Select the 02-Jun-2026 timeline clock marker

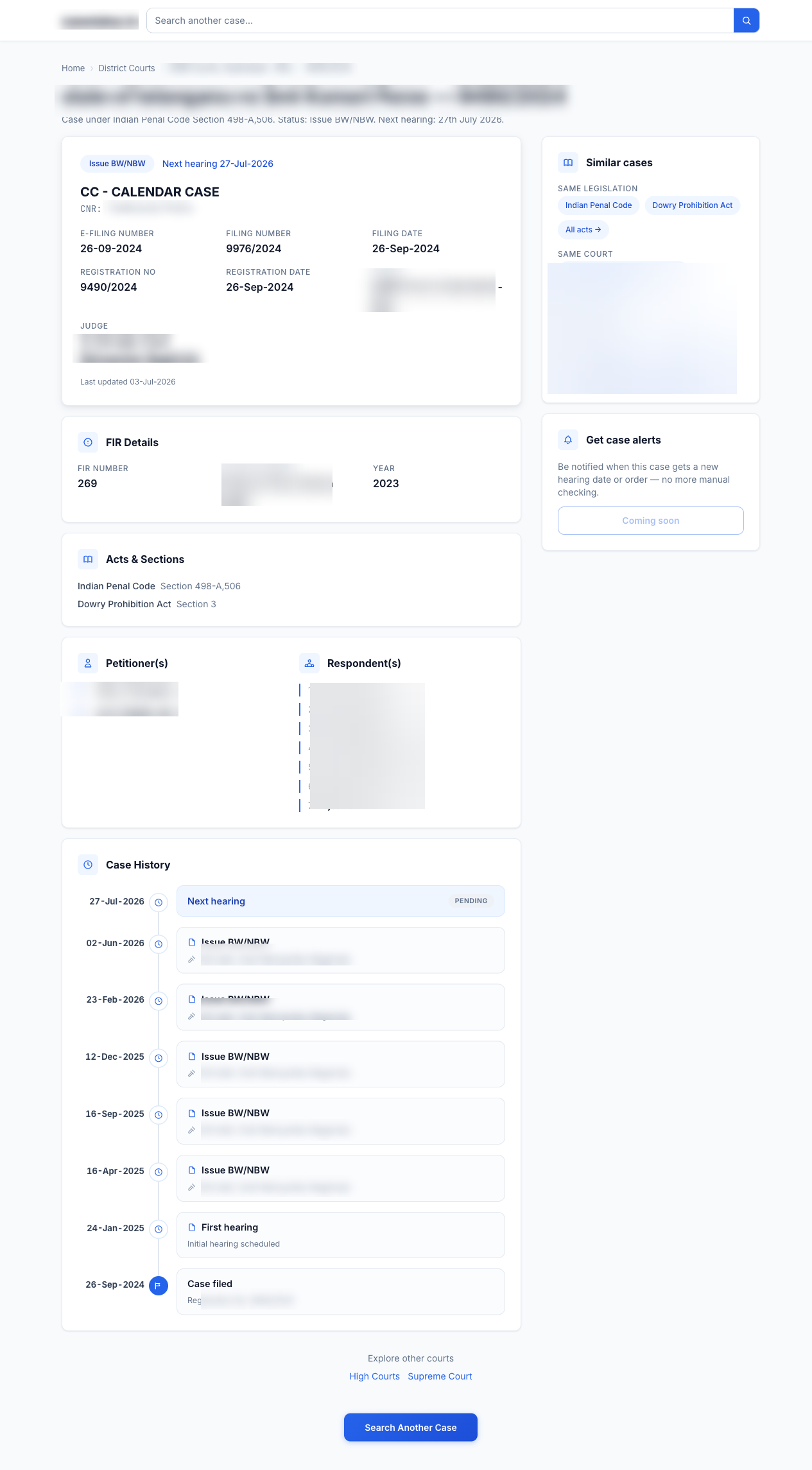coord(159,944)
